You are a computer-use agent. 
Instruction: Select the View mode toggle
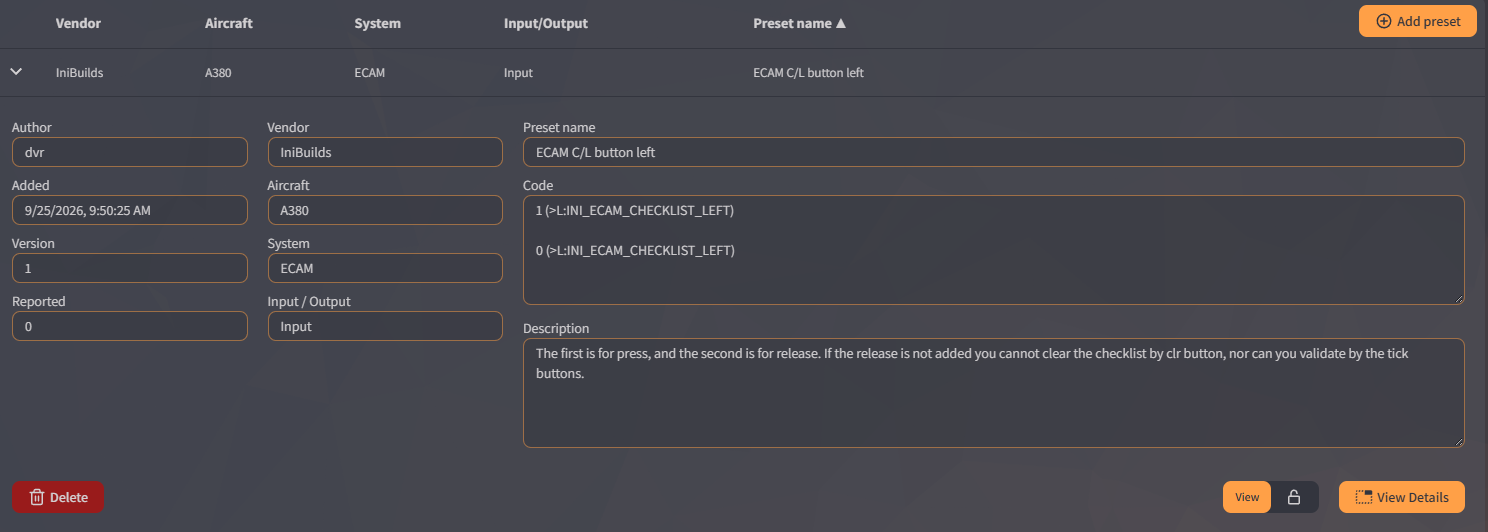click(1247, 497)
